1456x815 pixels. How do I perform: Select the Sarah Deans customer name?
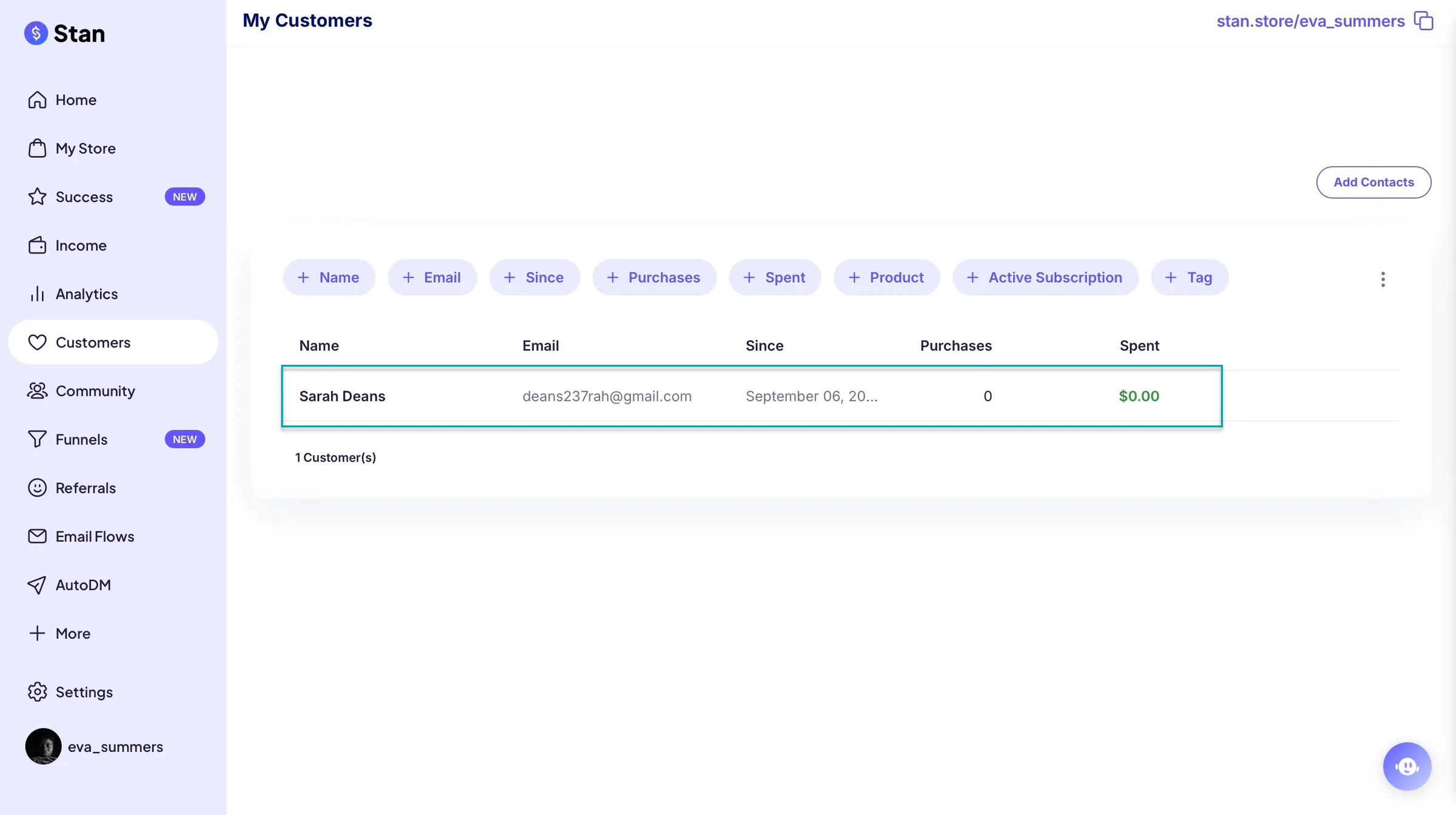[x=342, y=396]
